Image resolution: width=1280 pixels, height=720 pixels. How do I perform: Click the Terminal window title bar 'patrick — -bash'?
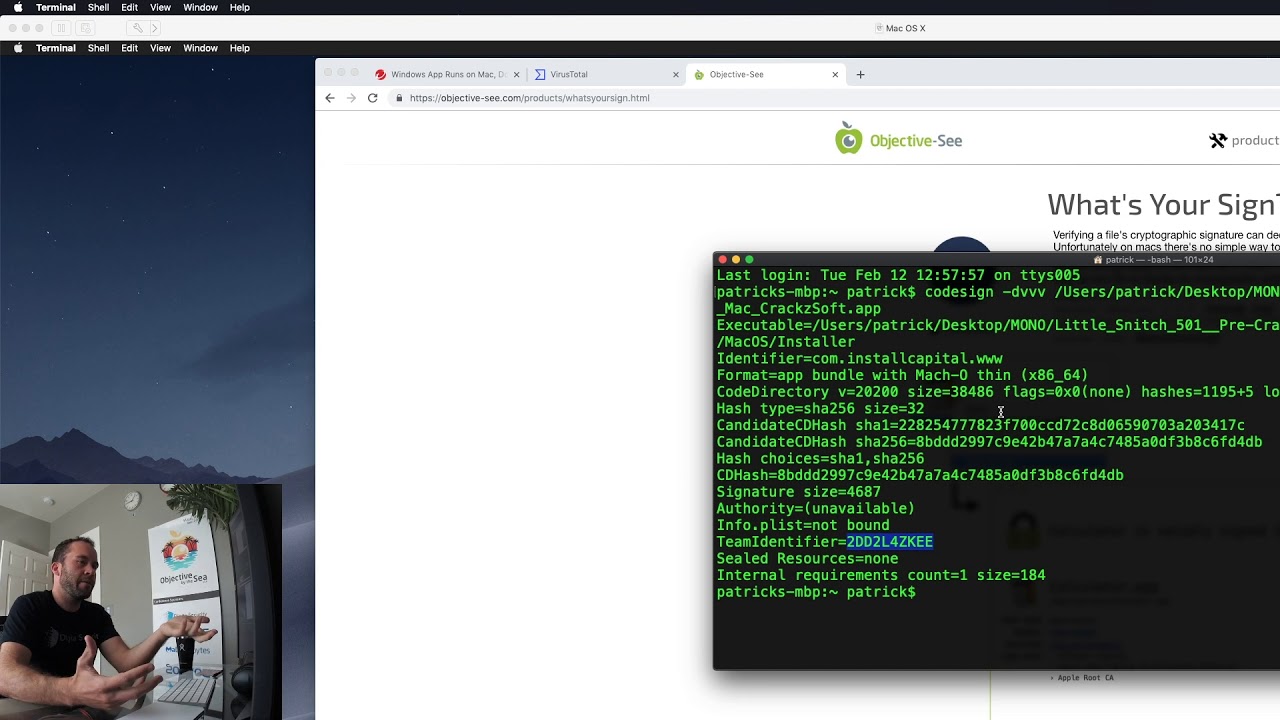coord(1153,260)
